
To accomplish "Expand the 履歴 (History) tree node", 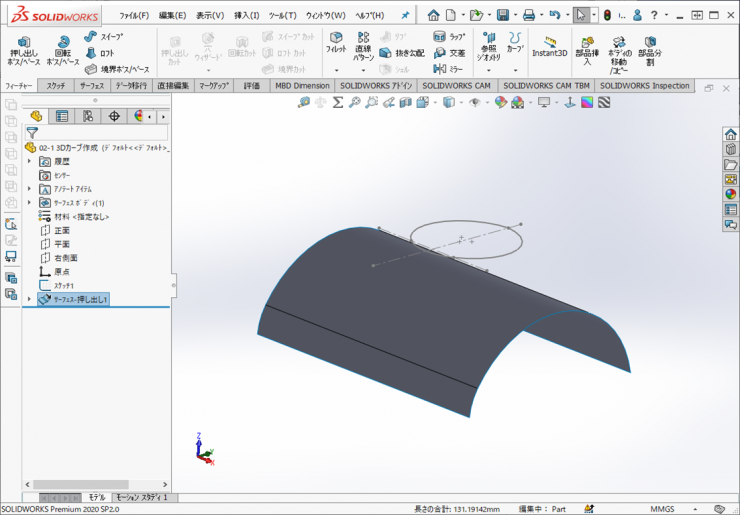I will 30,161.
